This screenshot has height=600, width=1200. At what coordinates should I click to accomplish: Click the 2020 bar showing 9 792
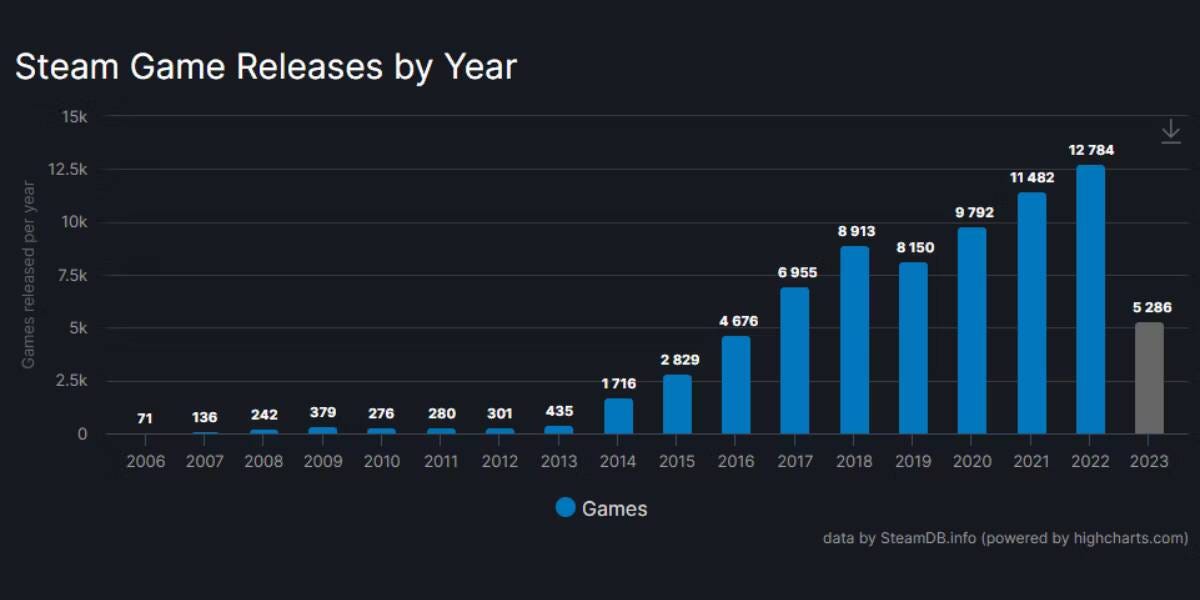(x=972, y=331)
